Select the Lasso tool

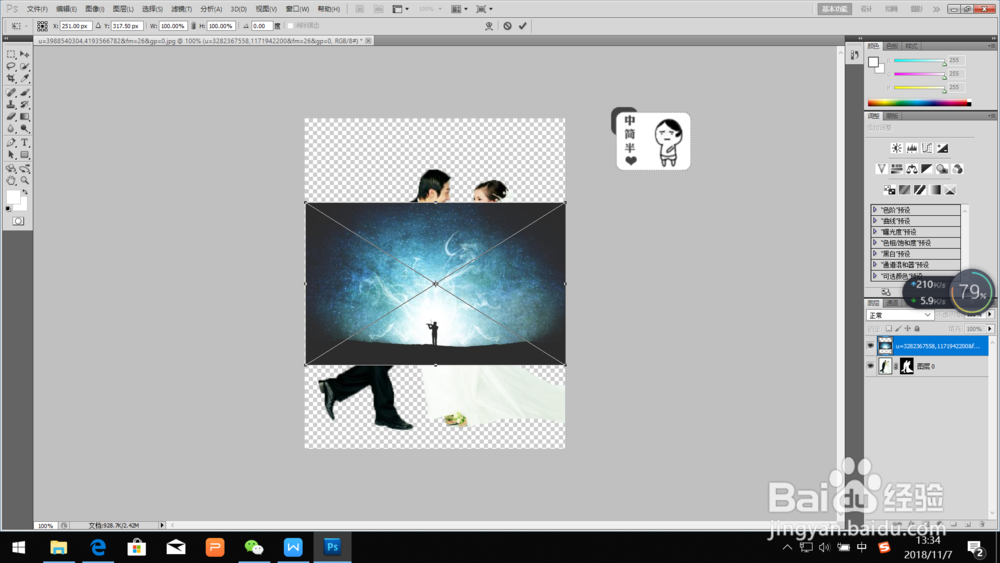(x=11, y=66)
